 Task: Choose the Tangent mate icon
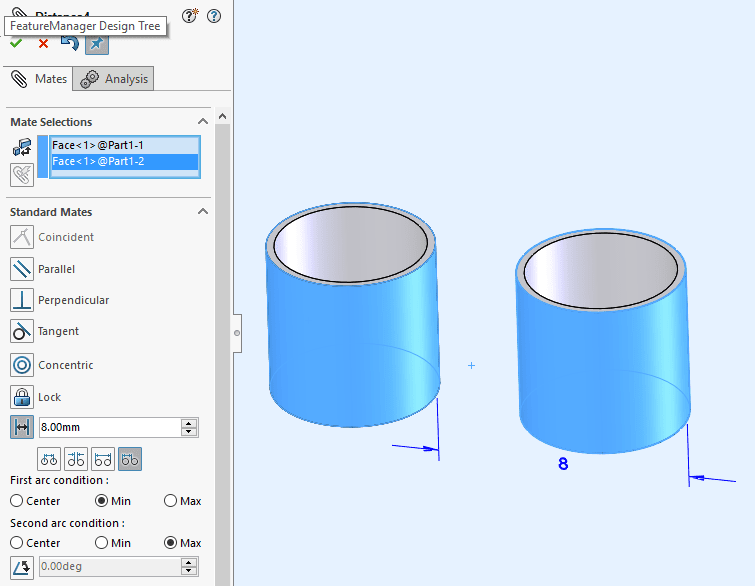click(x=22, y=331)
